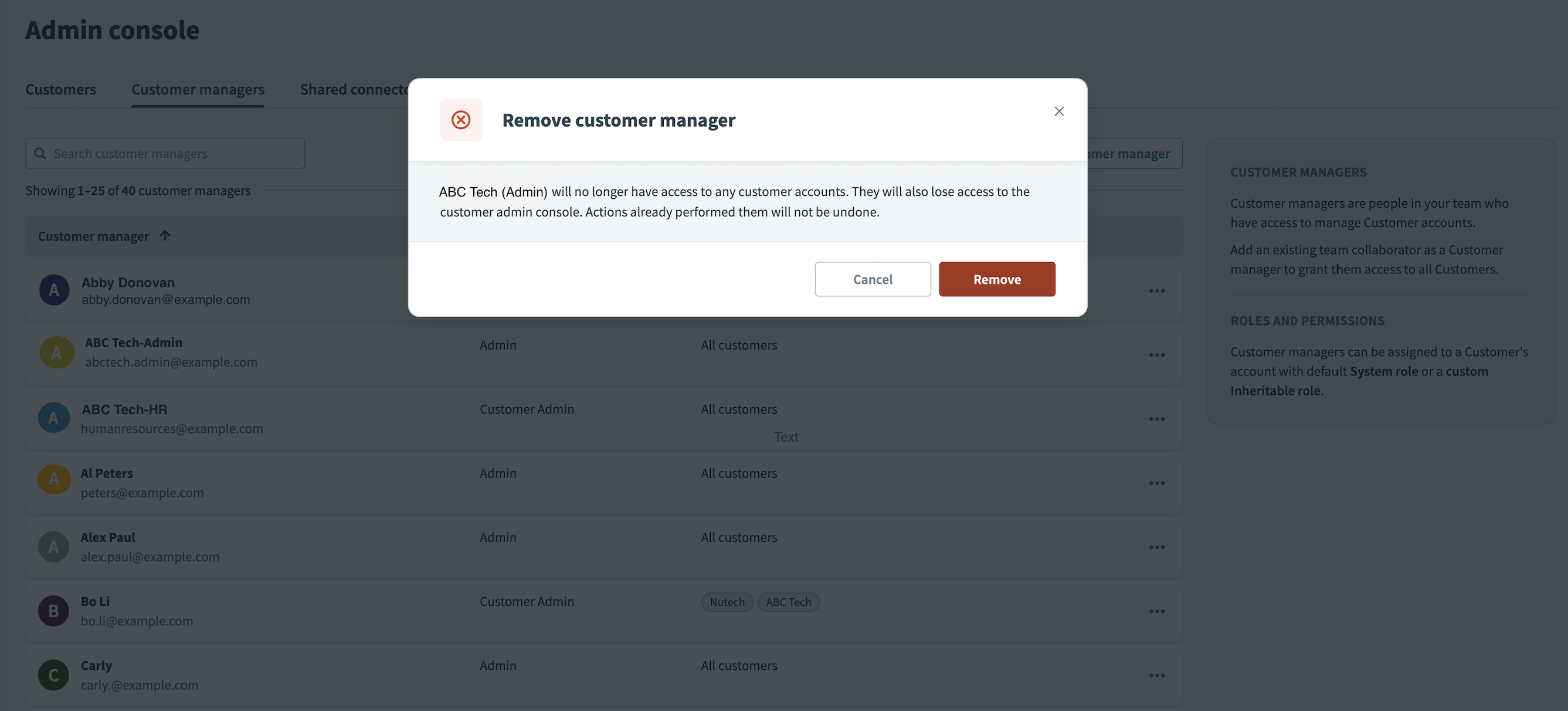Open the actions menu for Abby Donovan
Viewport: 1568px width, 711px height.
[x=1156, y=290]
